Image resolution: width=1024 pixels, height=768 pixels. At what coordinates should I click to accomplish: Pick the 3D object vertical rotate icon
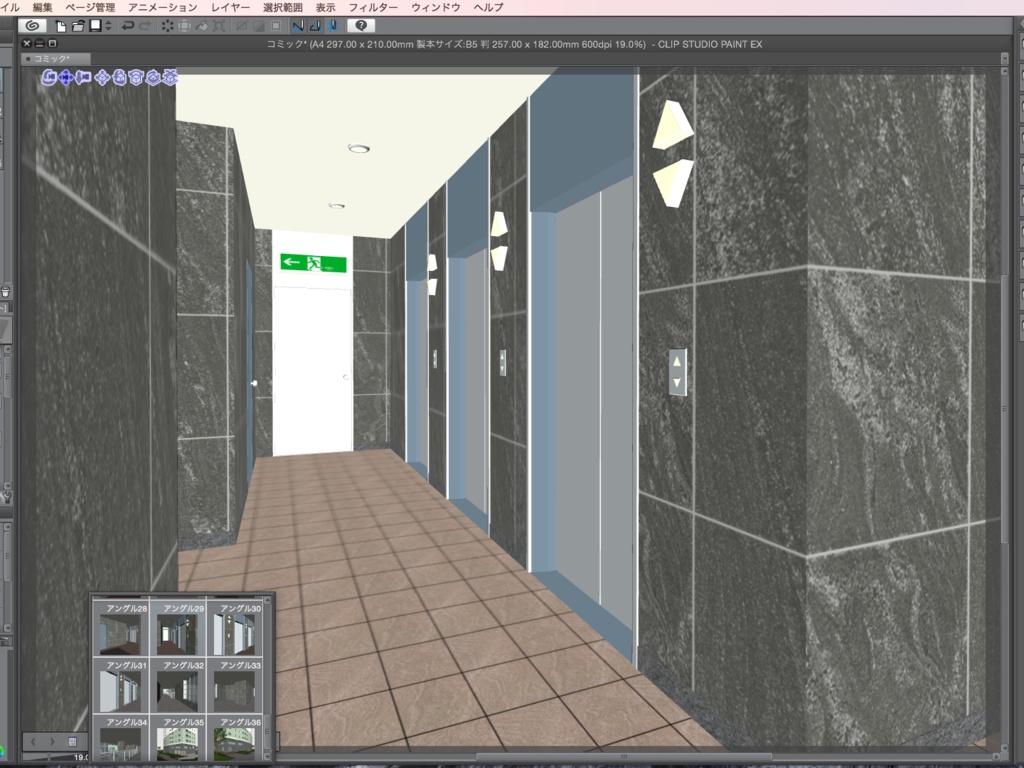click(x=120, y=77)
